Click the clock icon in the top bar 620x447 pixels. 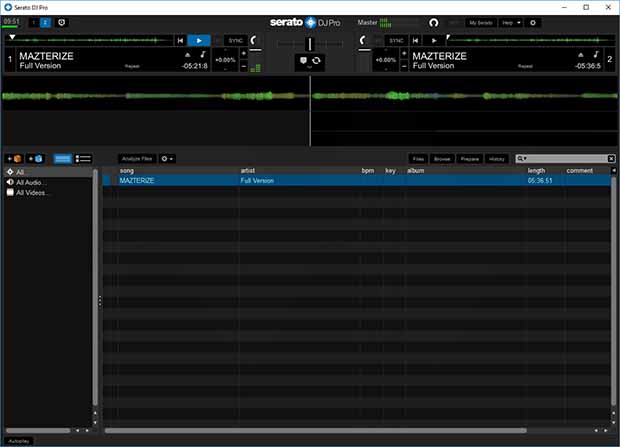(62, 23)
